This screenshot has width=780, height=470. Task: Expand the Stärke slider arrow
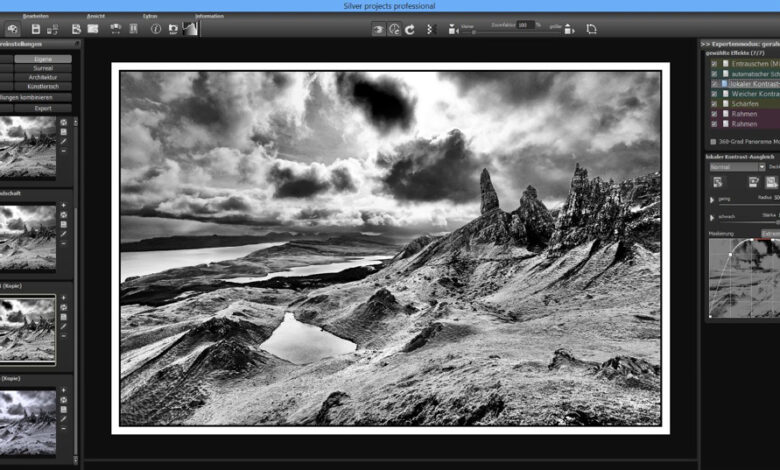pyautogui.click(x=712, y=218)
